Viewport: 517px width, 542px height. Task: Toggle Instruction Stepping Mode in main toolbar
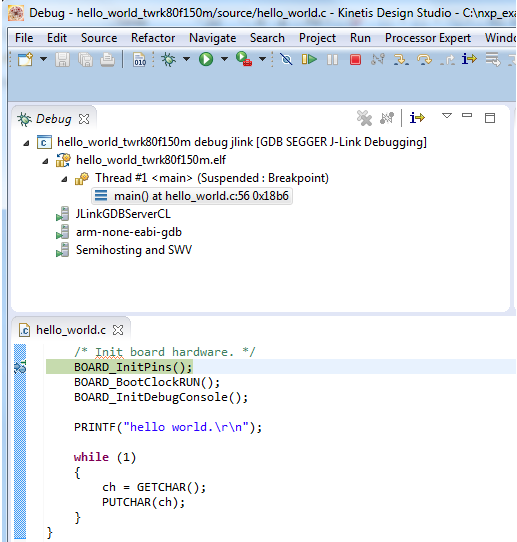click(x=469, y=59)
